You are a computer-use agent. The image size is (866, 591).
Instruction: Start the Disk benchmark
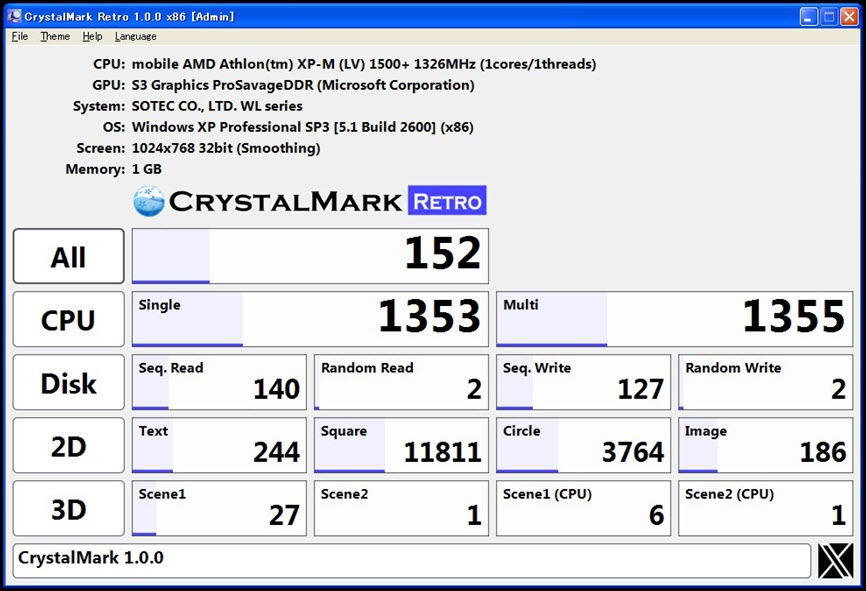point(68,382)
